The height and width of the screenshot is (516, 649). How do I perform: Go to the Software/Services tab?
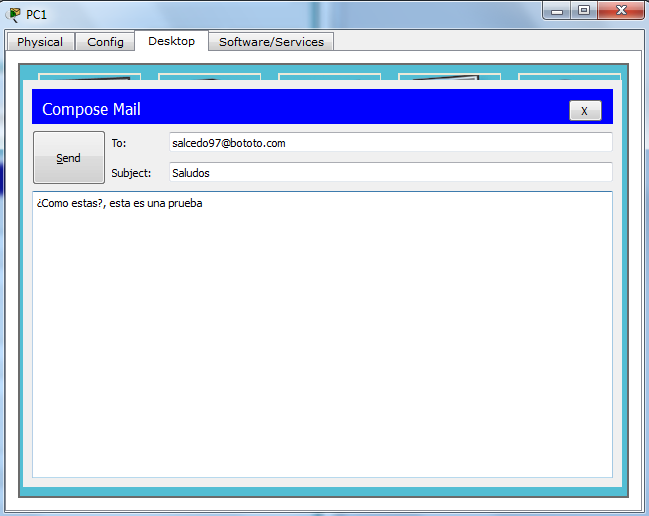pos(271,42)
